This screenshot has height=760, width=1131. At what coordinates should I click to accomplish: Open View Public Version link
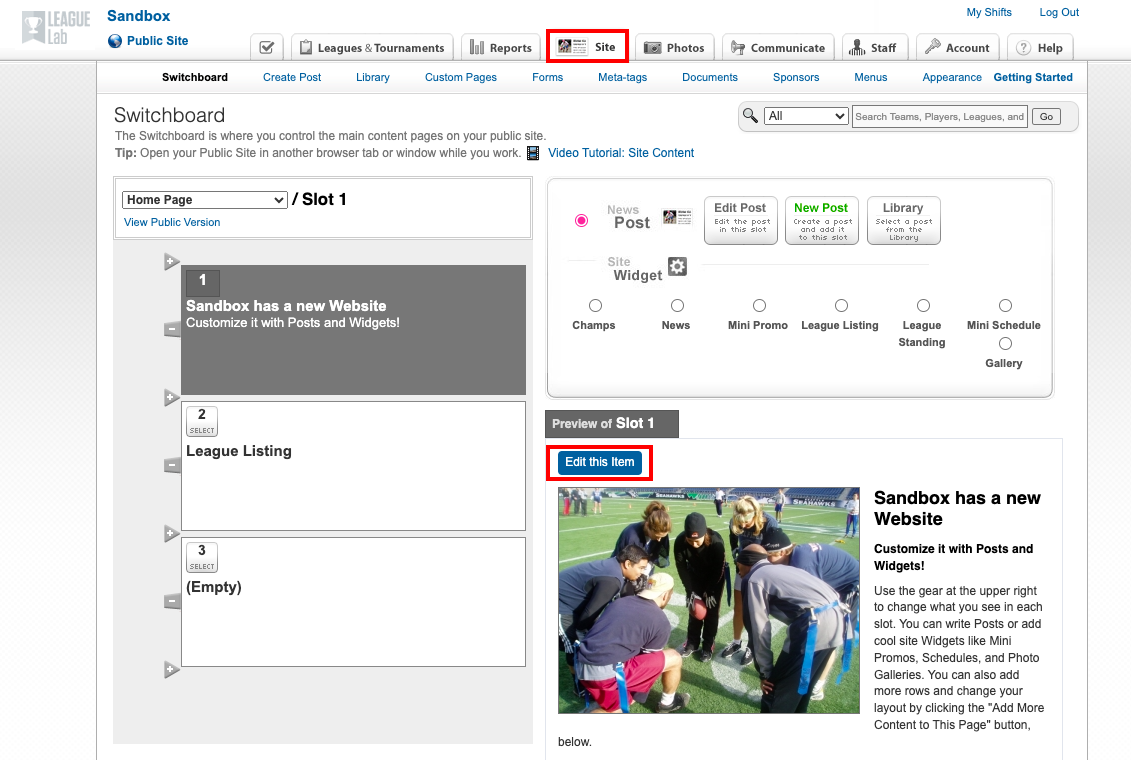[172, 222]
